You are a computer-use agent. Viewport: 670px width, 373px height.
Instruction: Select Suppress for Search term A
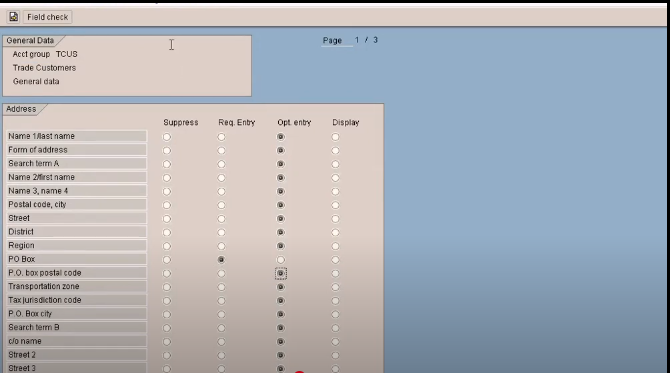[x=167, y=164]
